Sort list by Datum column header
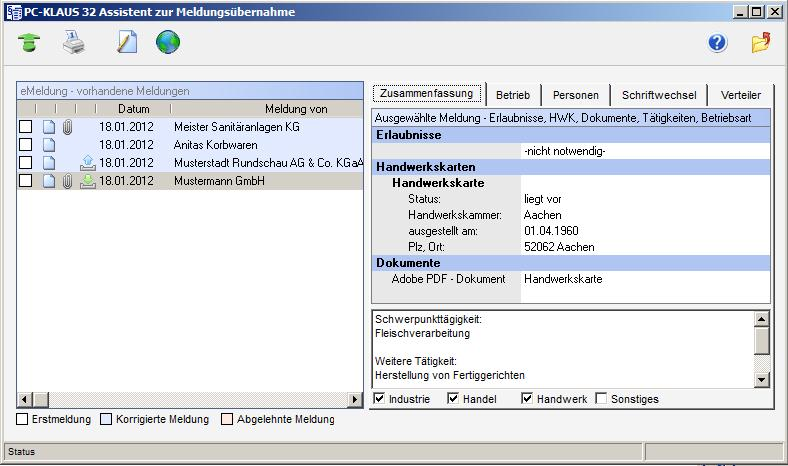This screenshot has width=788, height=466. coord(133,108)
